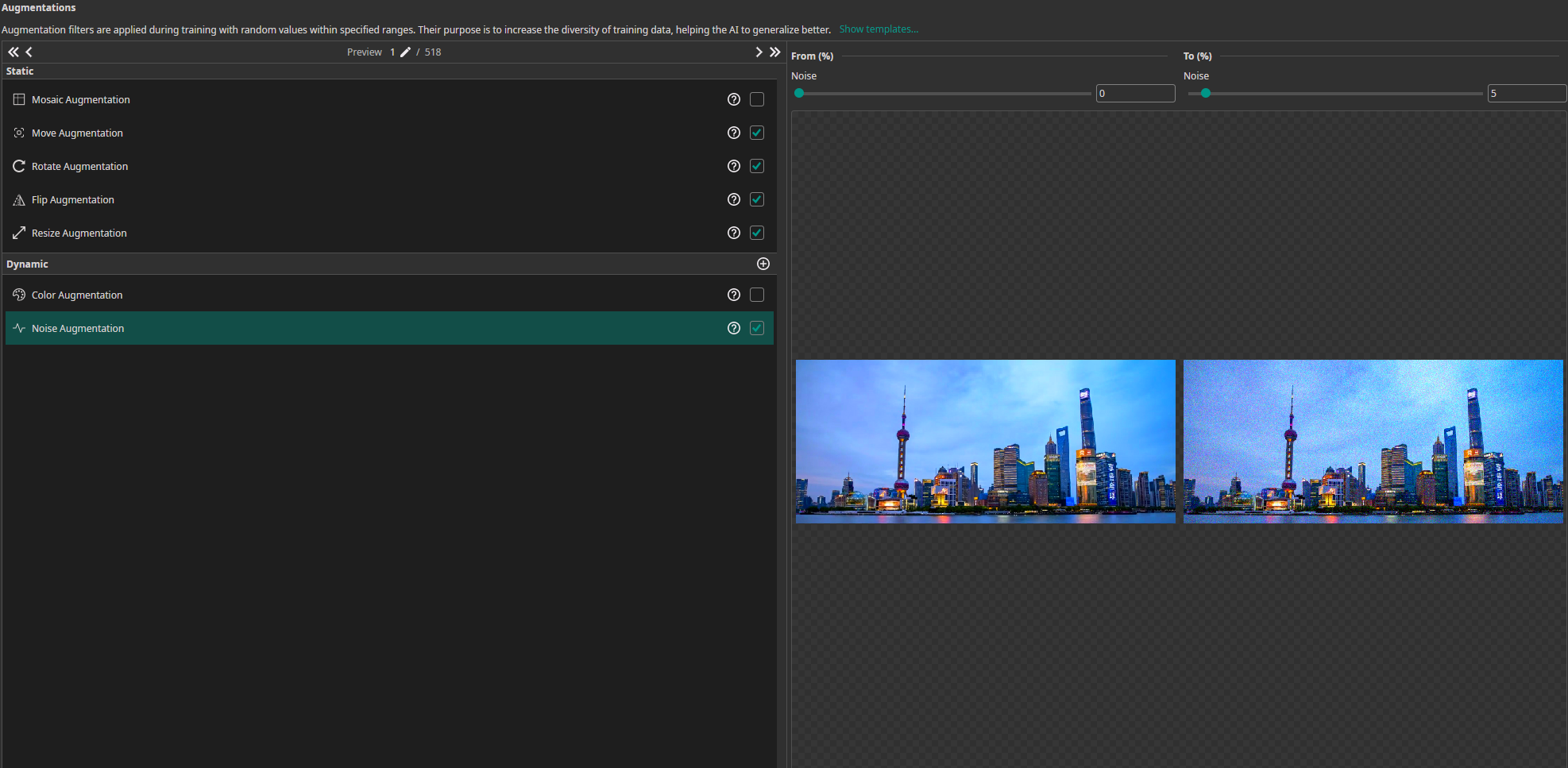
Task: Click the To noise slider handle
Action: tap(1206, 94)
